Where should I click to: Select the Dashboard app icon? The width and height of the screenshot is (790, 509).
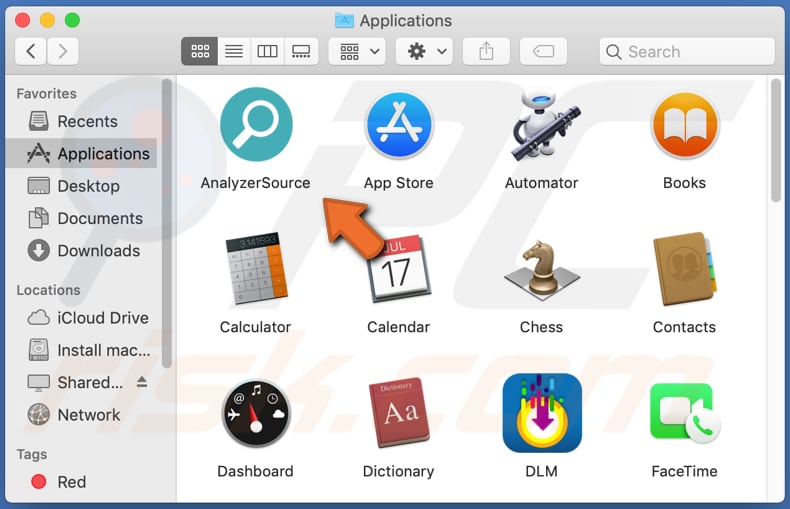click(x=256, y=413)
